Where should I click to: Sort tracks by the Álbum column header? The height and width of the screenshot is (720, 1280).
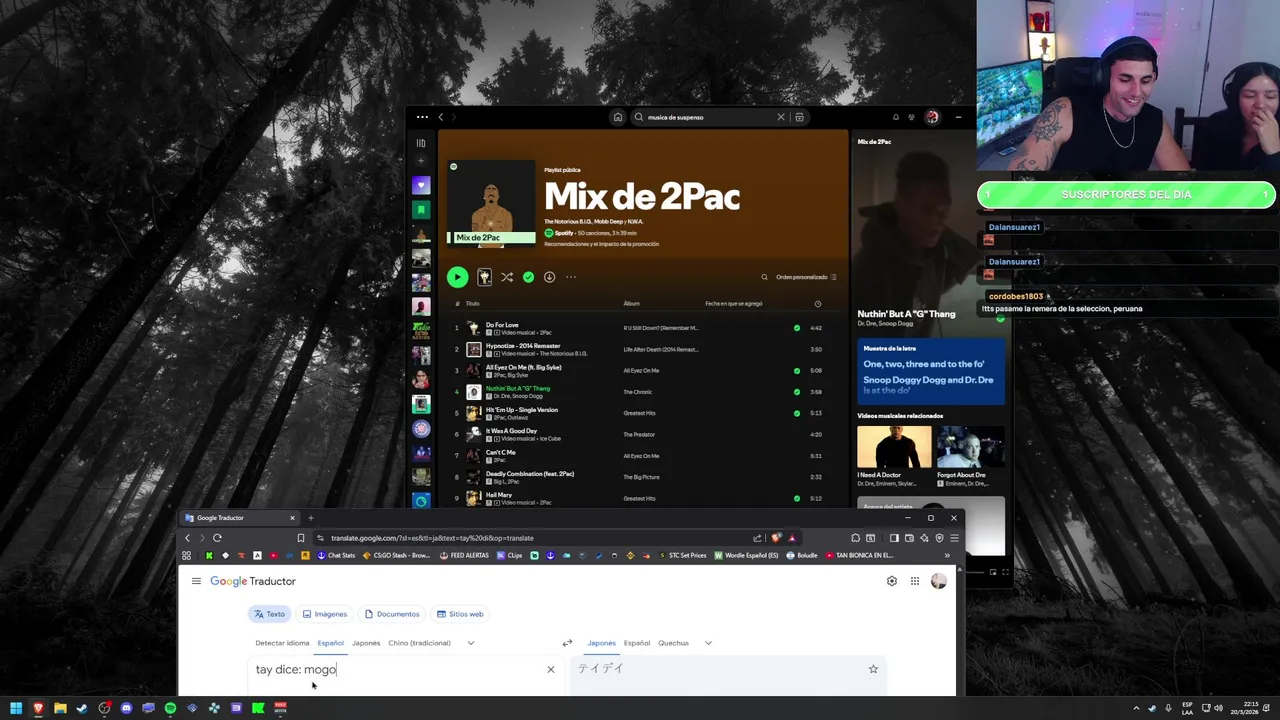[631, 304]
